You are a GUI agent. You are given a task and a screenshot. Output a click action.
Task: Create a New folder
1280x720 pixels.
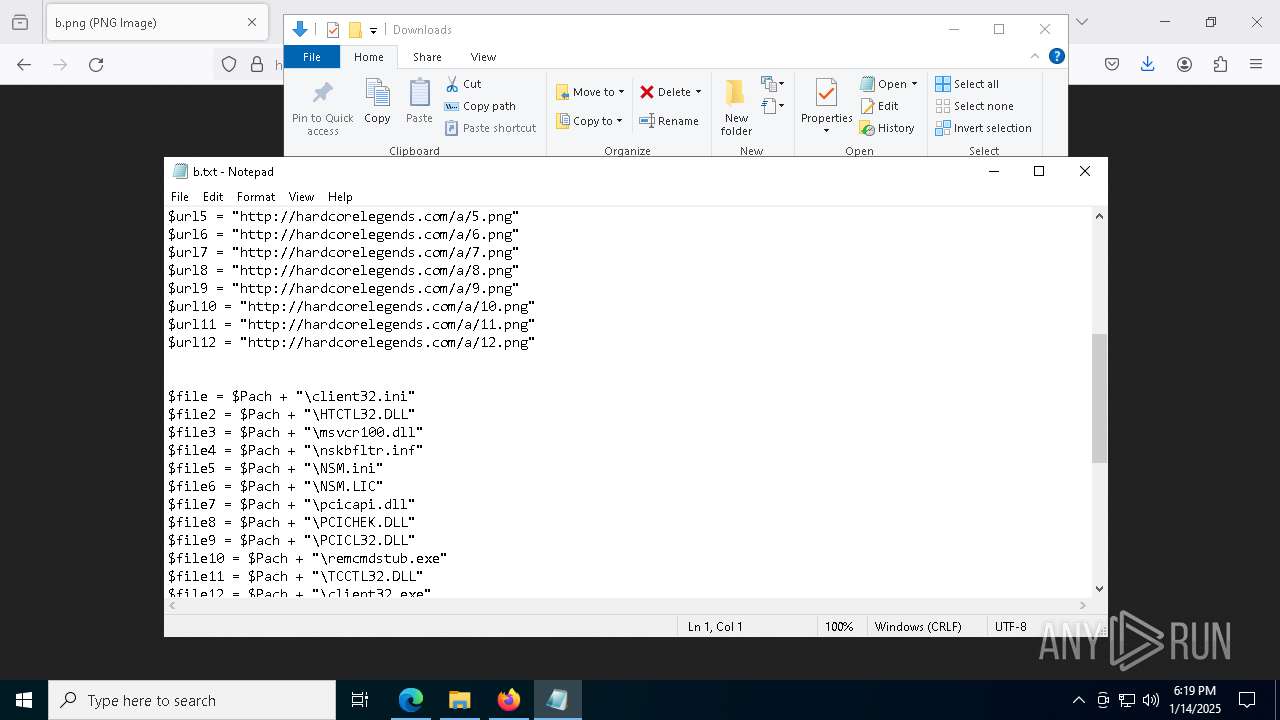click(x=736, y=107)
